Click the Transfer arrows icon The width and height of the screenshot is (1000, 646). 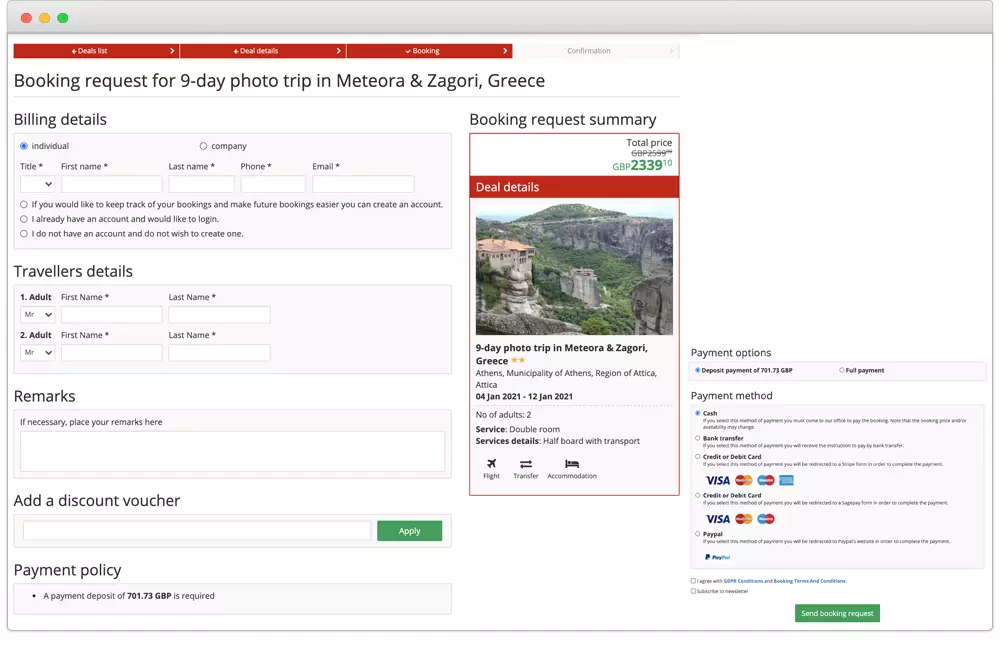click(x=526, y=464)
